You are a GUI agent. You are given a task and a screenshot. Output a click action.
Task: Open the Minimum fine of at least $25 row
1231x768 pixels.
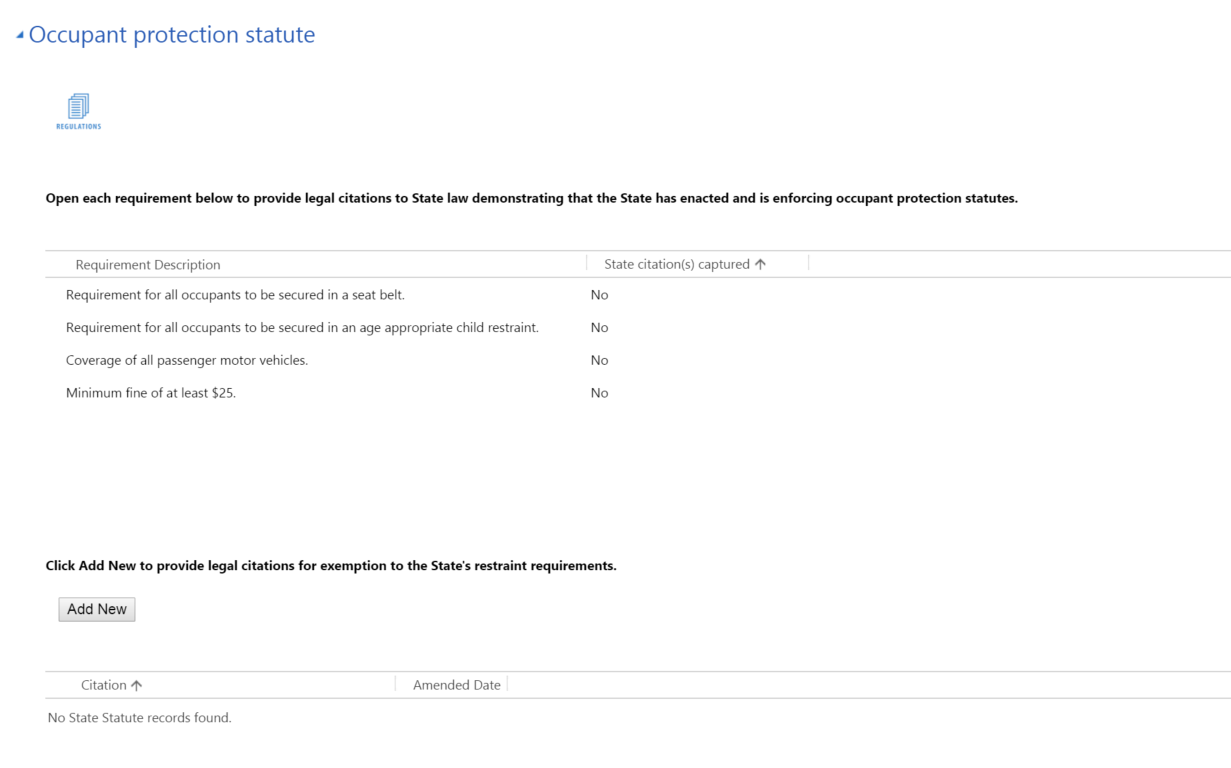[x=151, y=393]
